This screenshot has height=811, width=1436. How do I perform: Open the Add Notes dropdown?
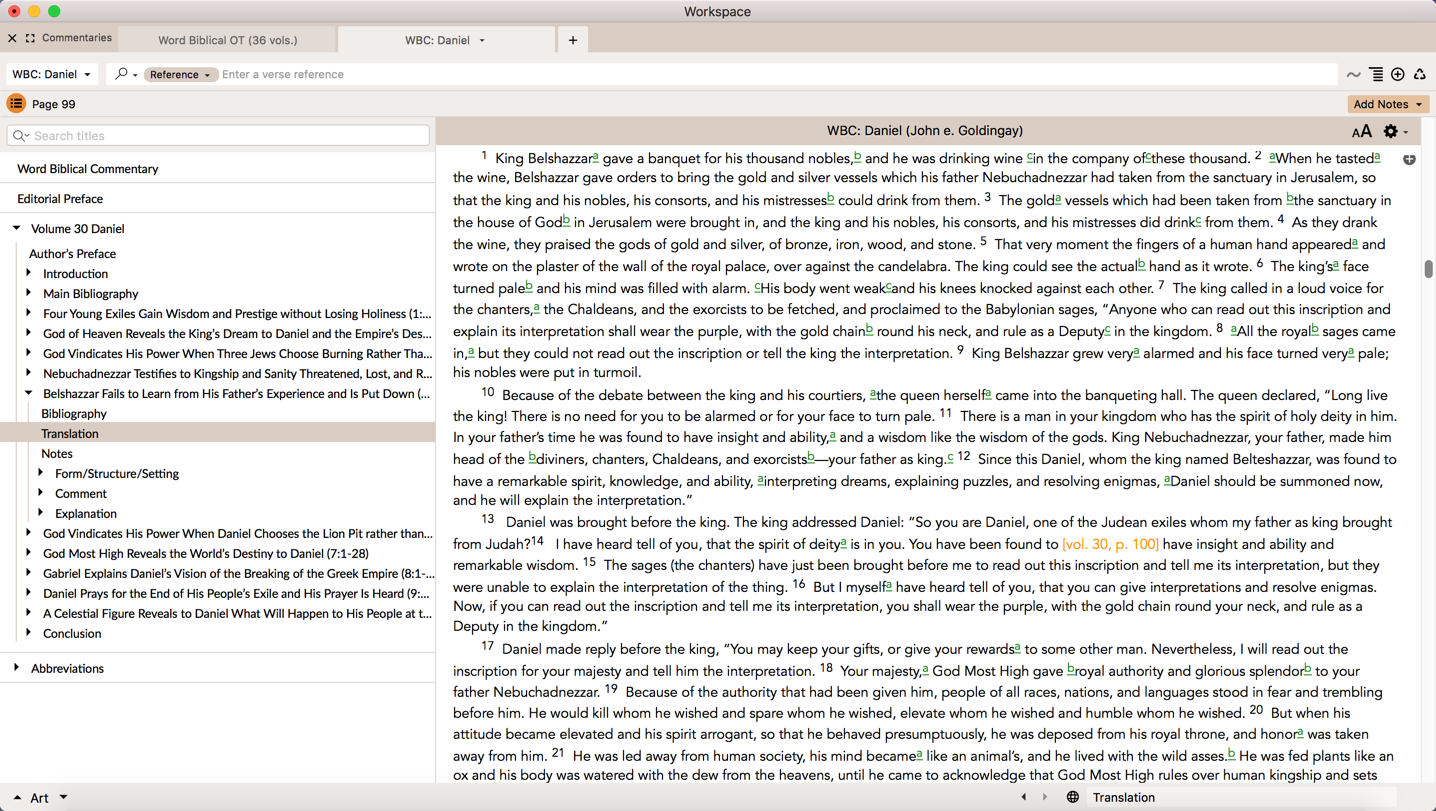point(1388,104)
